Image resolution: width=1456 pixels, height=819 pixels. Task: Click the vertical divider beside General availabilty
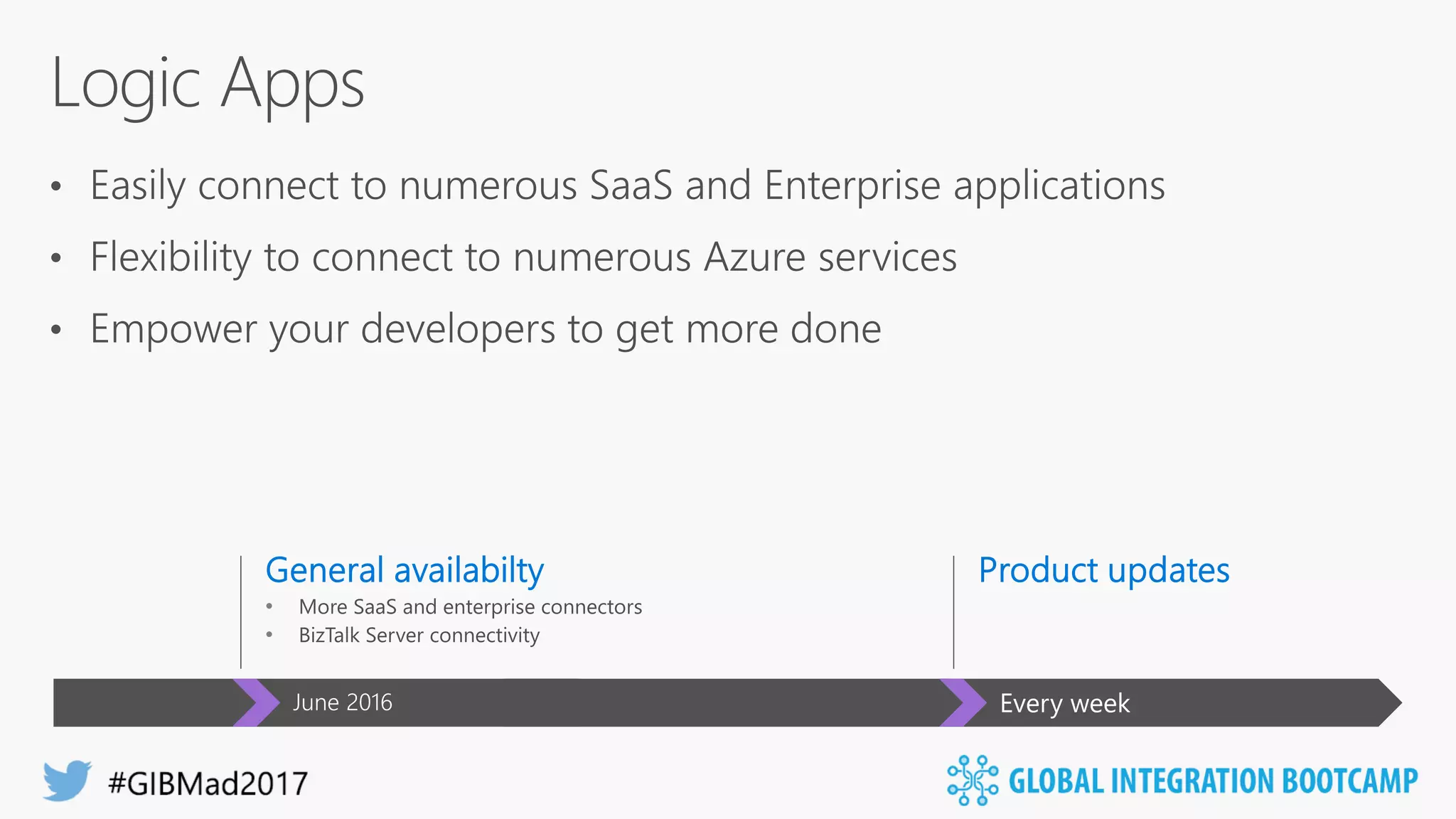(x=241, y=612)
